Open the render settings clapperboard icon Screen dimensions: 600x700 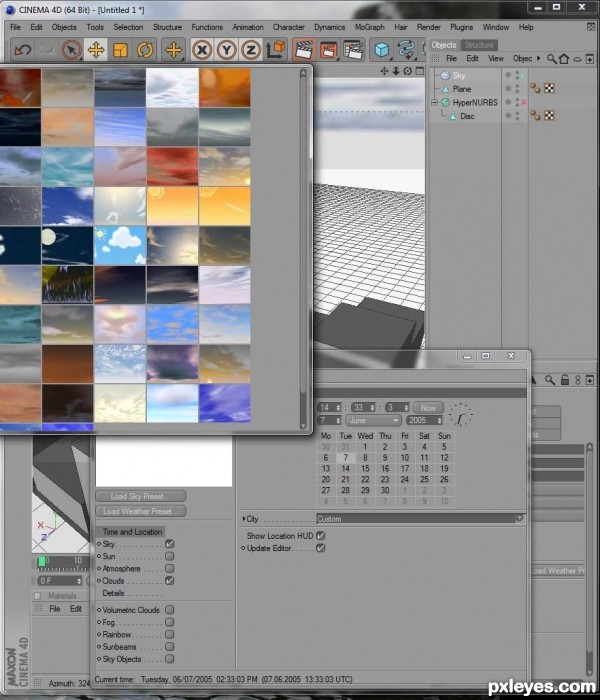353,50
